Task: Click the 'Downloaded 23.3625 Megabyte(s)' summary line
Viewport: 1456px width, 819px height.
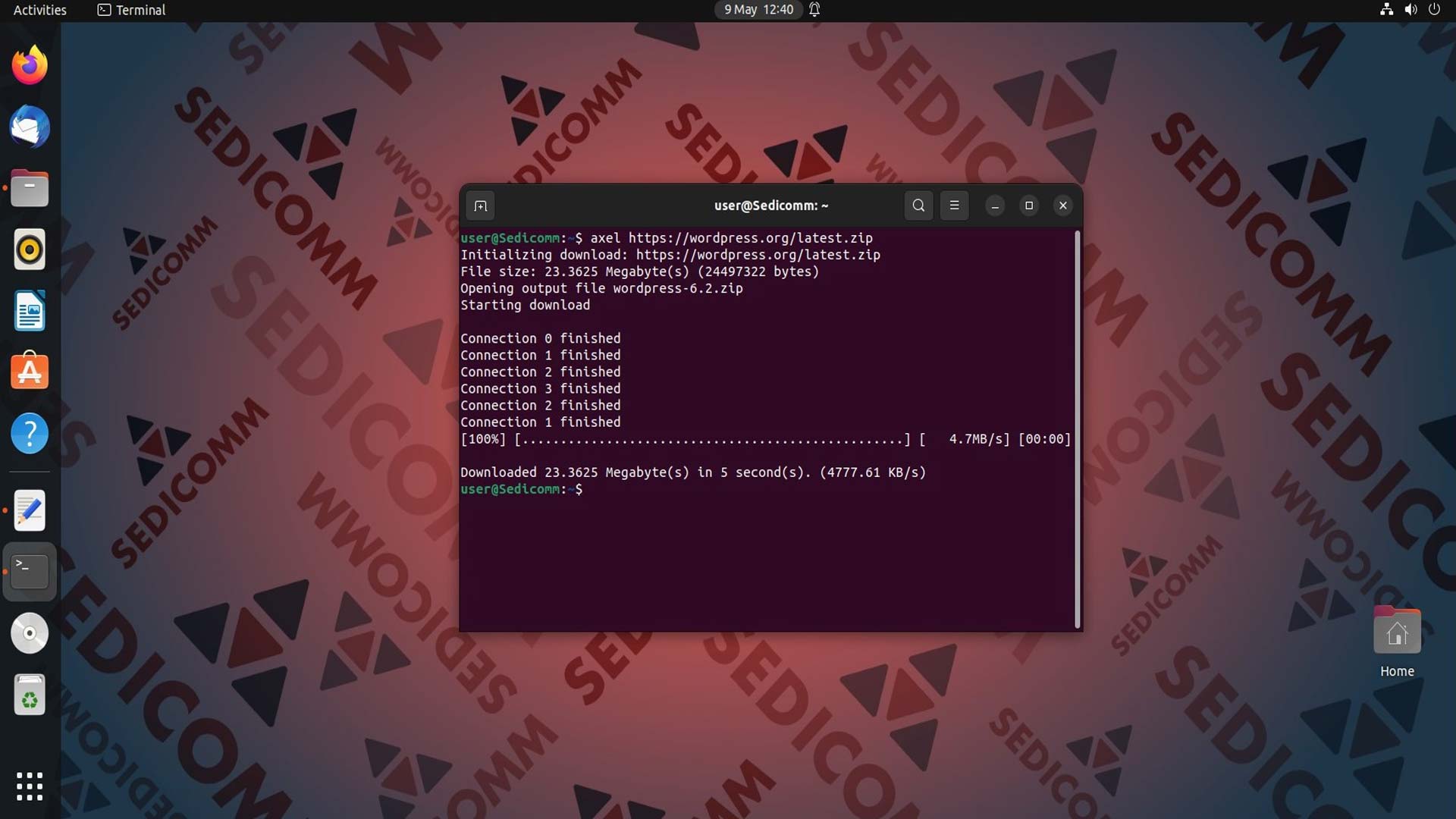Action: pos(693,472)
